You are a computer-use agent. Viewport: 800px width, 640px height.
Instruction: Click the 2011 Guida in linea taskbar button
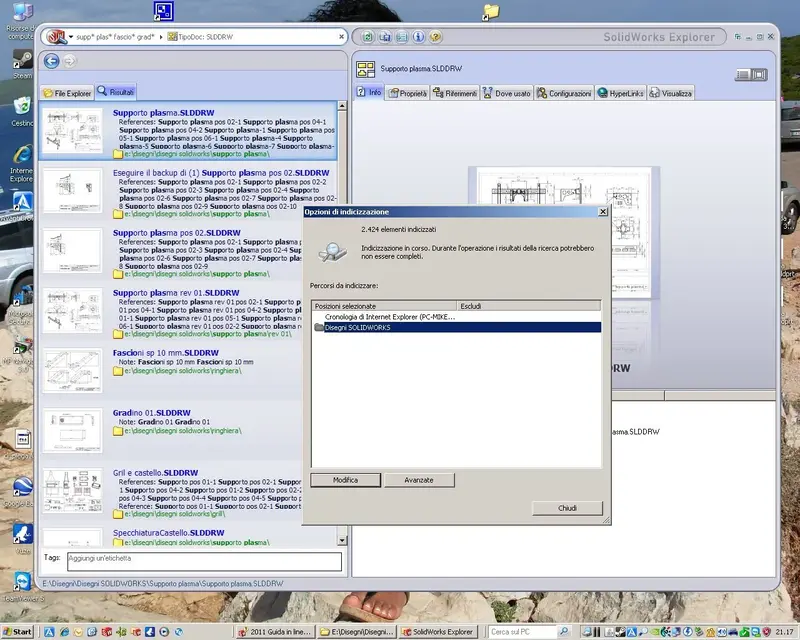click(x=276, y=632)
